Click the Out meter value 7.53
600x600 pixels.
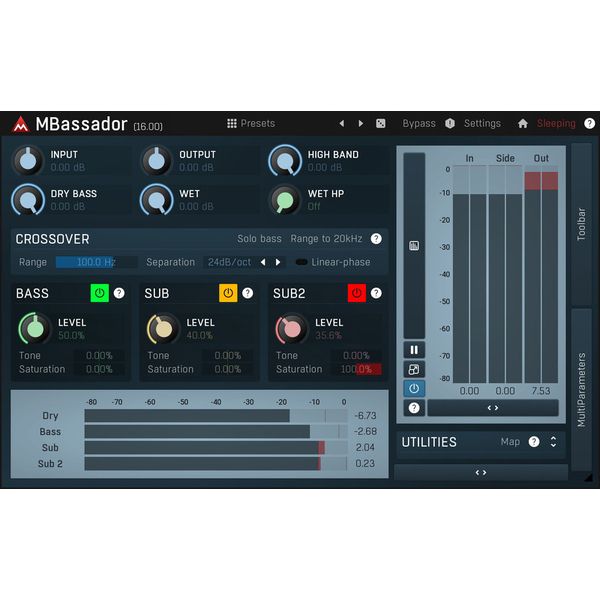click(541, 391)
